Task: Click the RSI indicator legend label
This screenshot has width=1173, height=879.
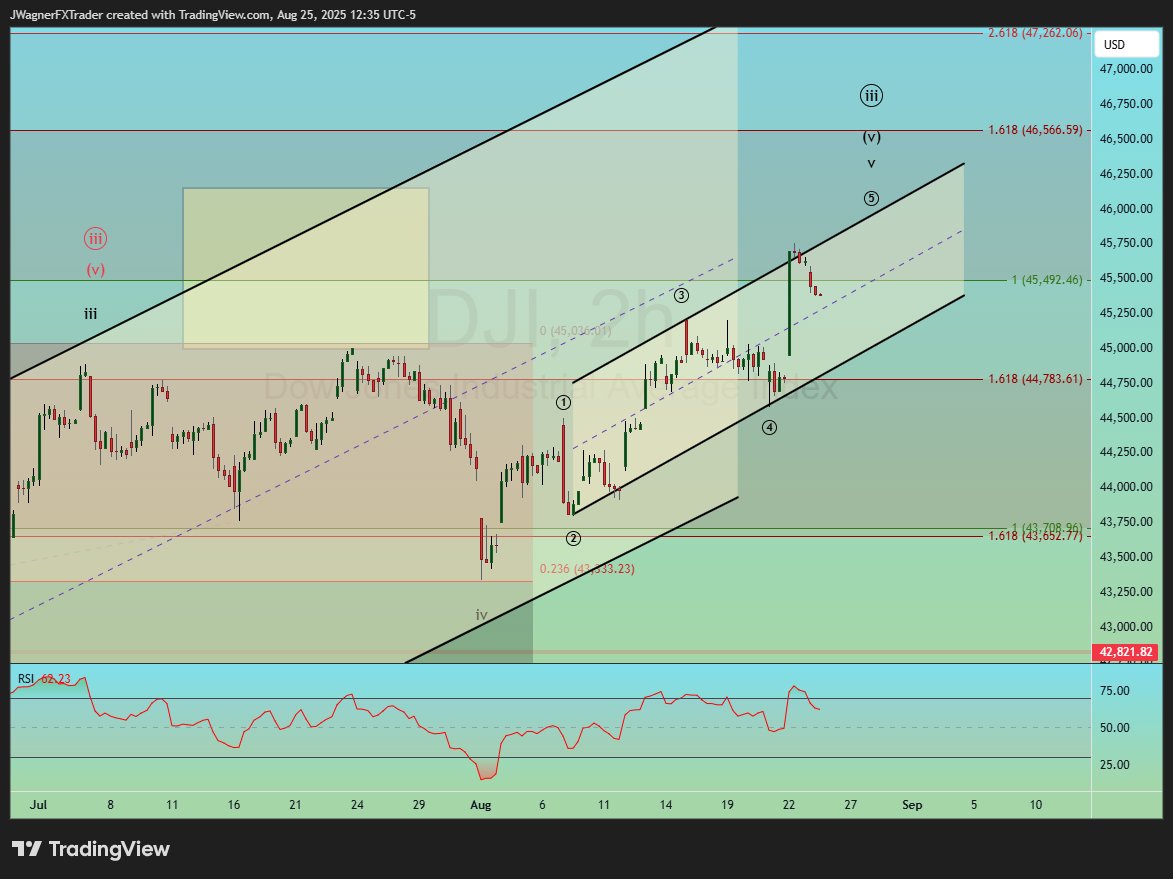Action: 26,679
